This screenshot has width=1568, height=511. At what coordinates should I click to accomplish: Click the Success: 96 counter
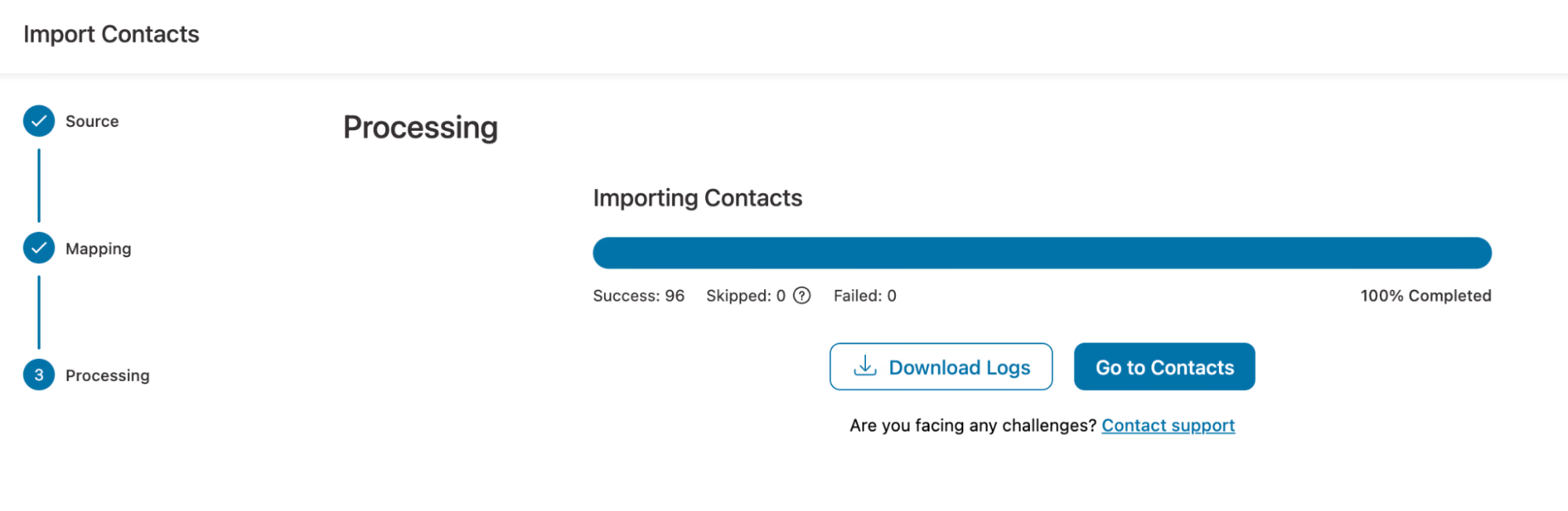[638, 295]
